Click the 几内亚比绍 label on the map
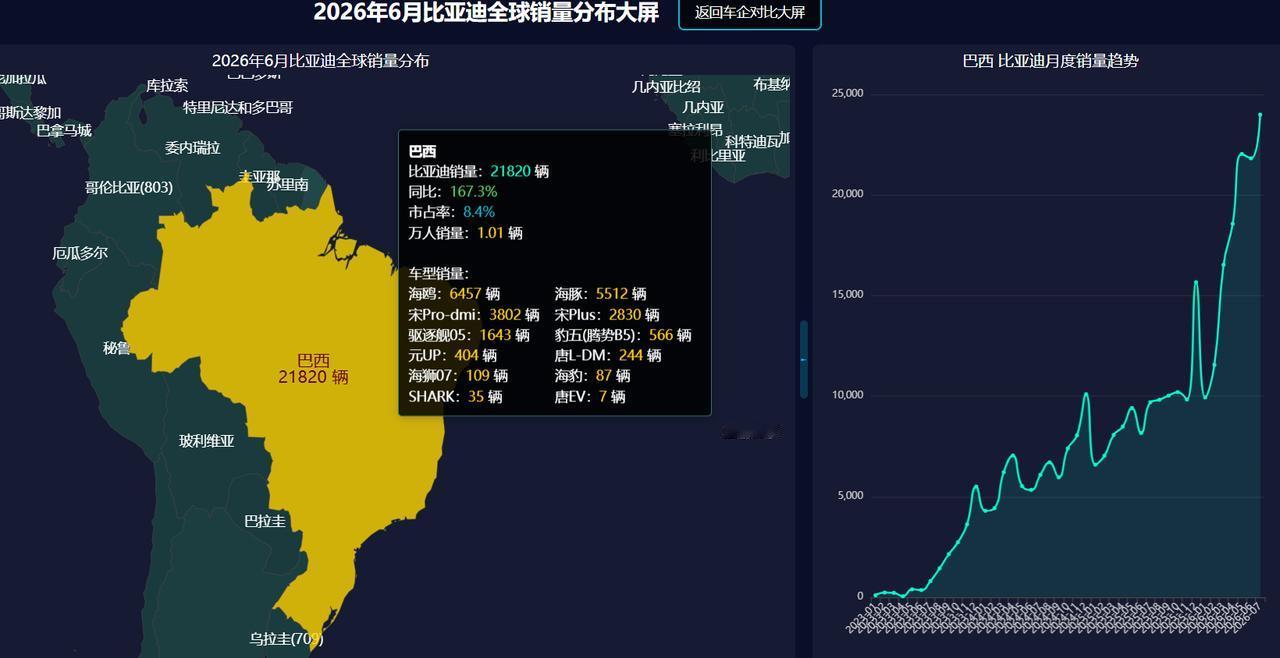Viewport: 1280px width, 658px height. pos(666,87)
